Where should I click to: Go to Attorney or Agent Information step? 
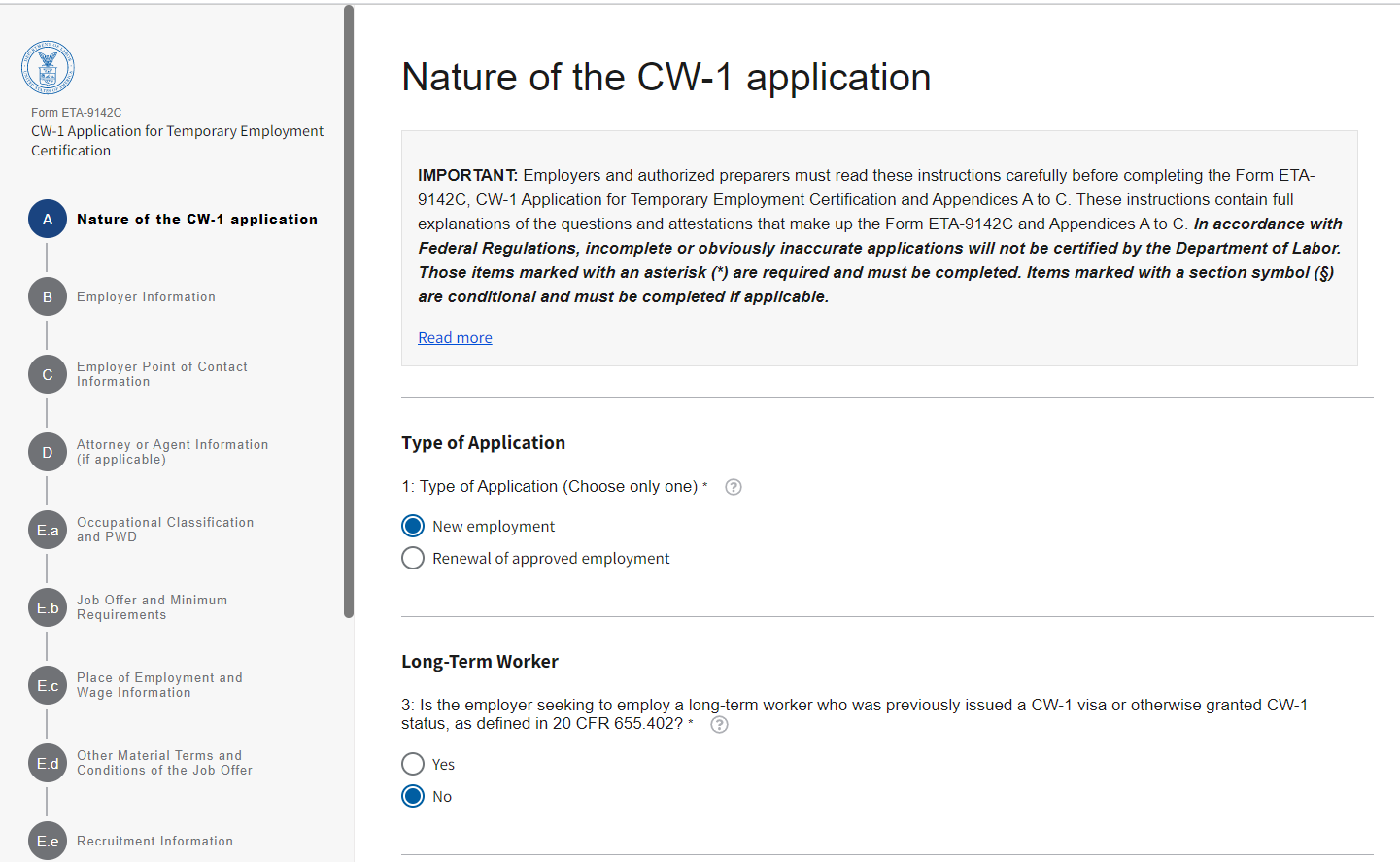pos(173,452)
